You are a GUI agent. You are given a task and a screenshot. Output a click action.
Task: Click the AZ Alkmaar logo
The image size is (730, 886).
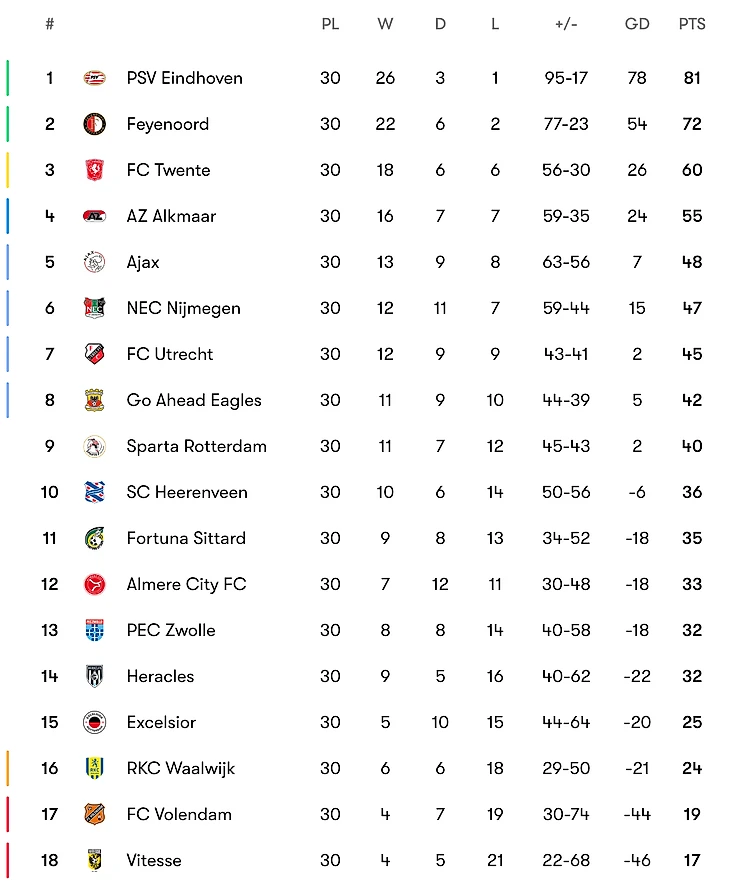94,216
